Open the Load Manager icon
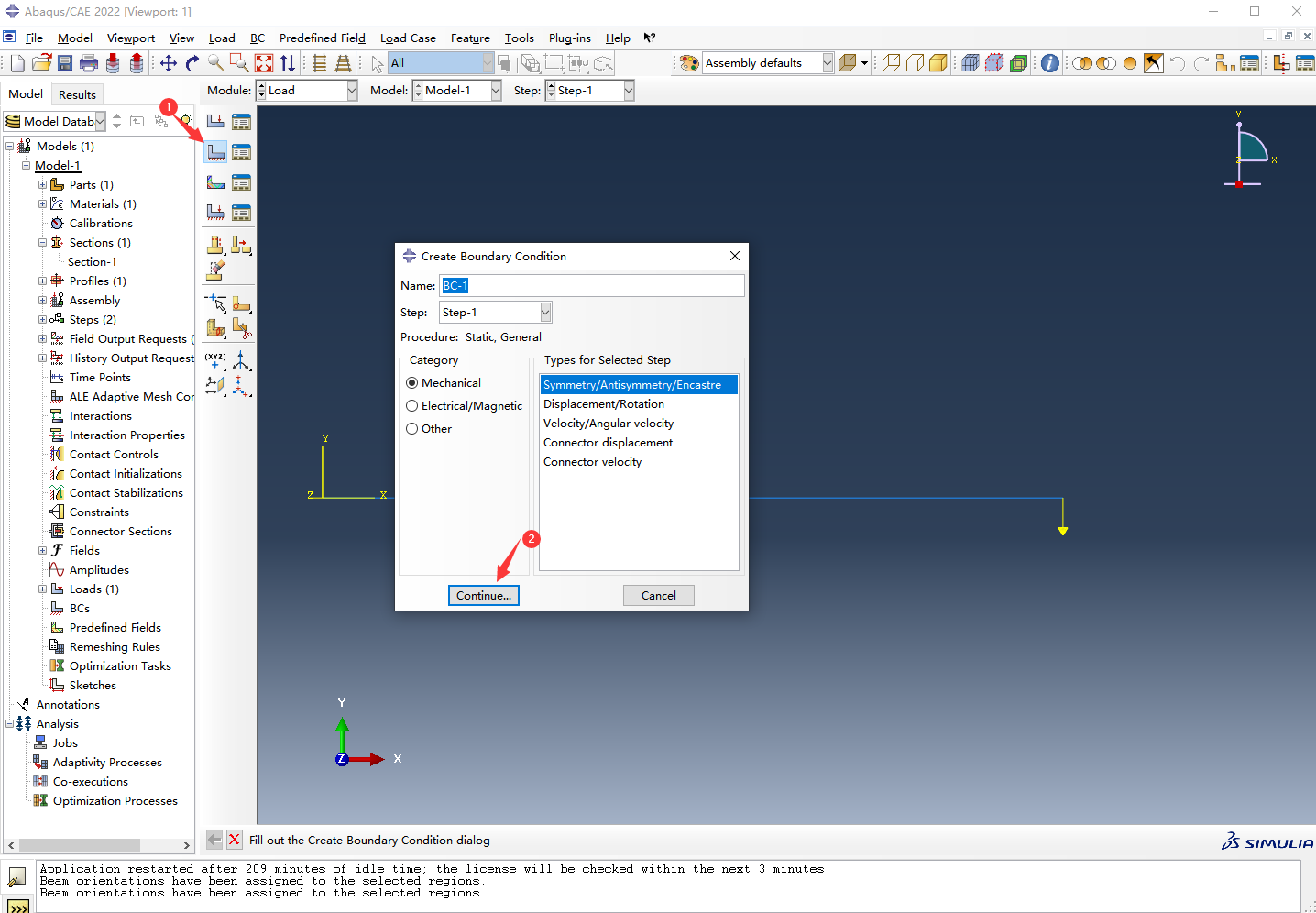 coord(241,121)
